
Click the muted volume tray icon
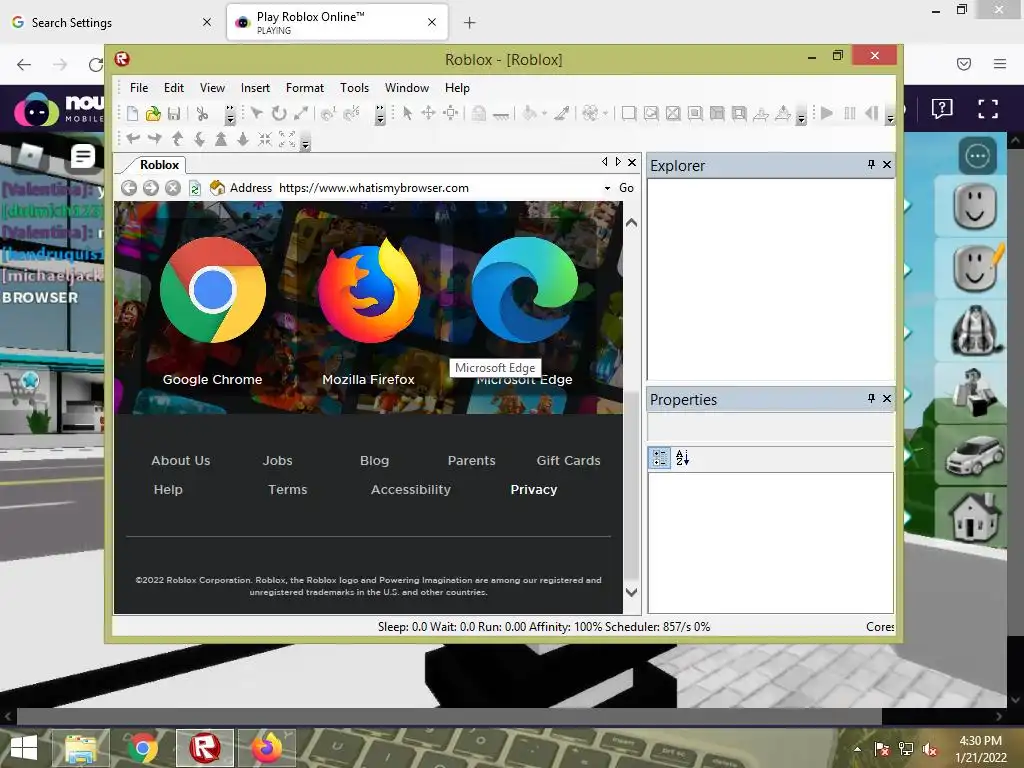[929, 749]
